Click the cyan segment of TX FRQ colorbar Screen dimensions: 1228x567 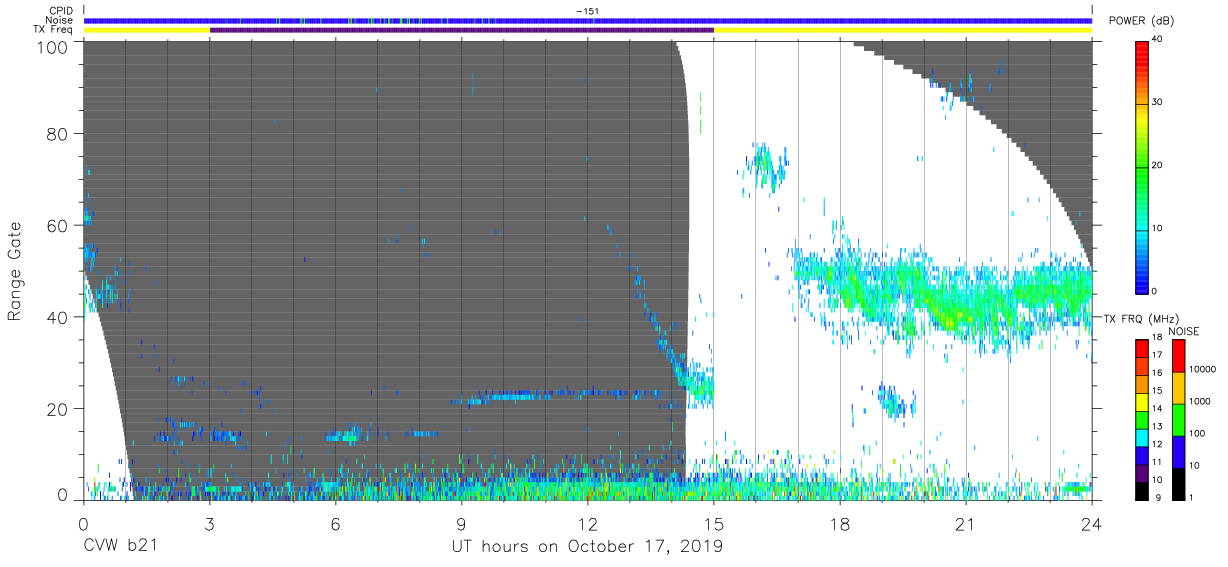tap(1141, 436)
